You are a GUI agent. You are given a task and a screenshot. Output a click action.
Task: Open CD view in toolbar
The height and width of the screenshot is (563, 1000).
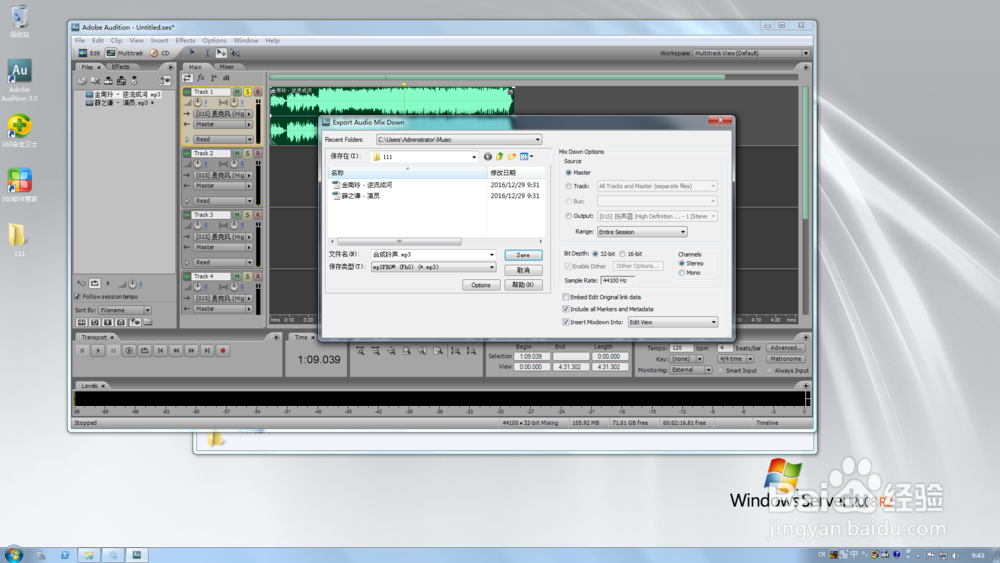click(x=160, y=53)
